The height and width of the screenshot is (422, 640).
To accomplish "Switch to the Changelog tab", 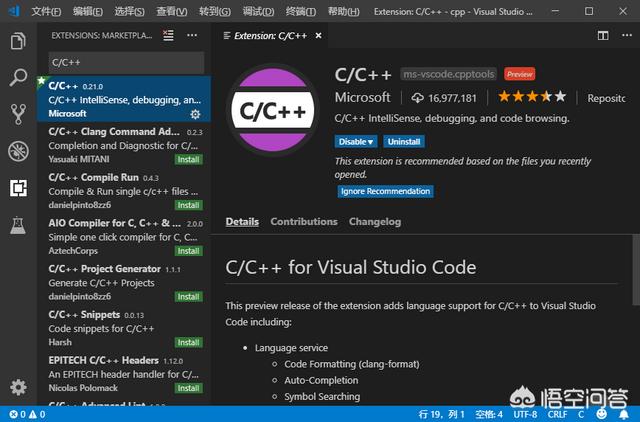I will [375, 222].
